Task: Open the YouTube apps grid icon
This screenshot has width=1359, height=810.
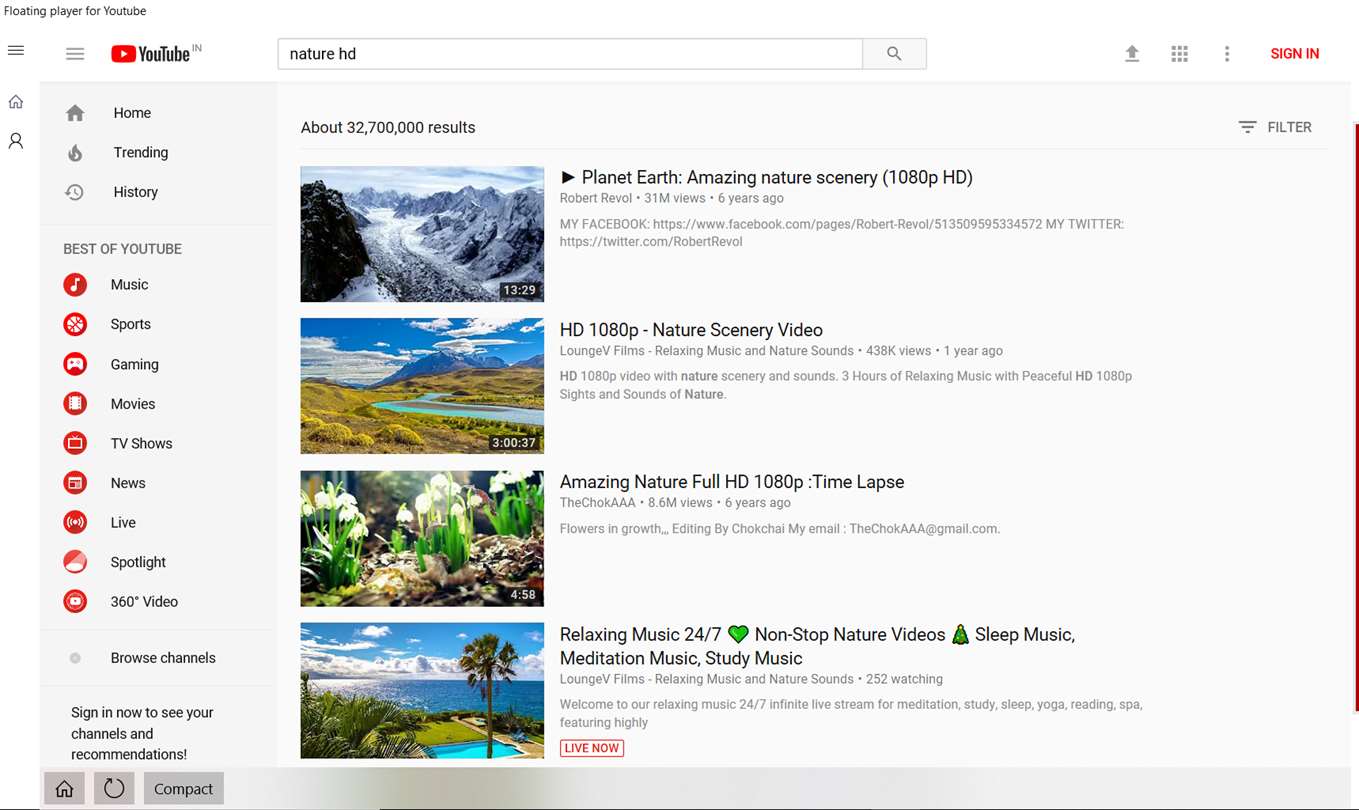Action: coord(1180,54)
